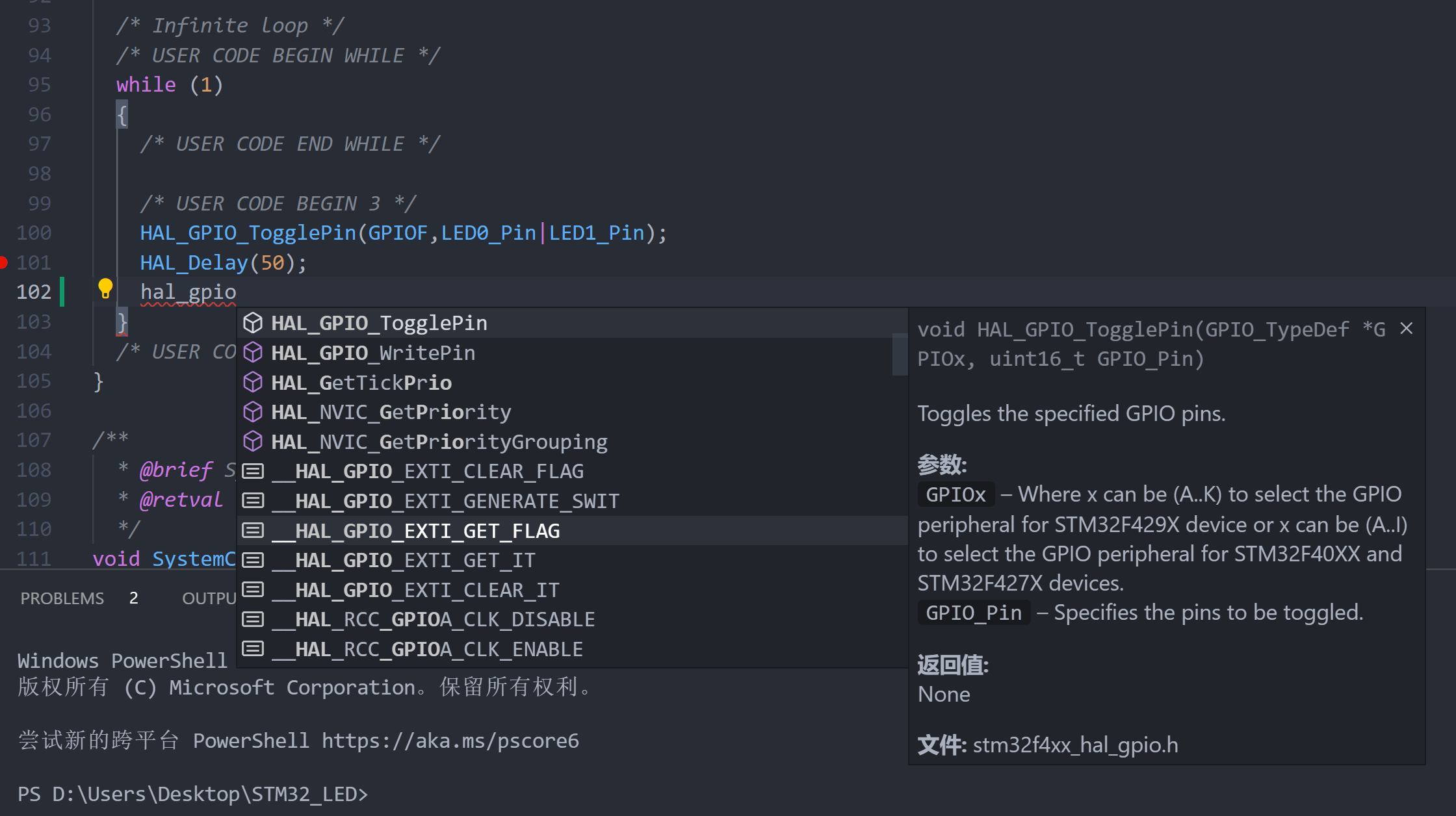Click the lightbulb code action icon
1456x816 pixels.
pos(106,287)
